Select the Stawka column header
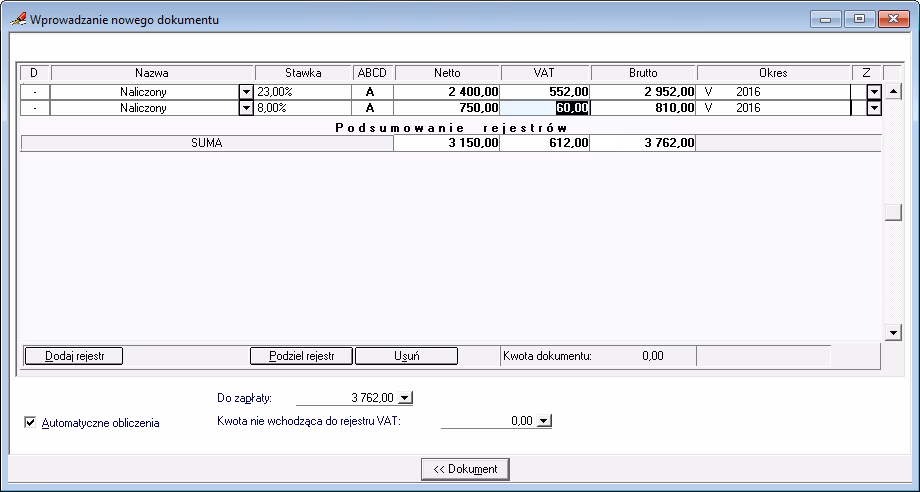The height and width of the screenshot is (492, 920). 303,73
